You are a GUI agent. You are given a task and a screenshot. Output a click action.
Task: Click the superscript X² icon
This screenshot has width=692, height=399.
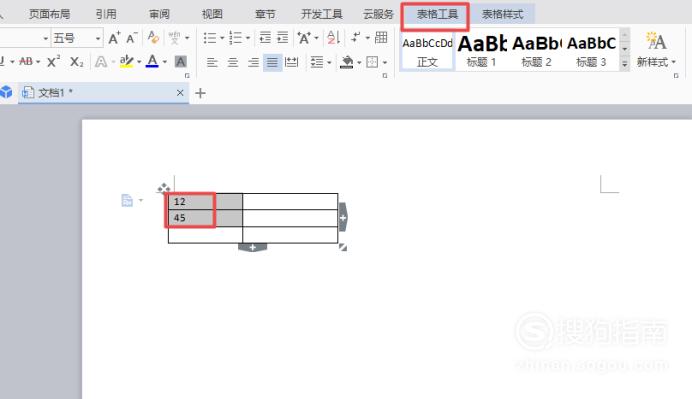53,62
